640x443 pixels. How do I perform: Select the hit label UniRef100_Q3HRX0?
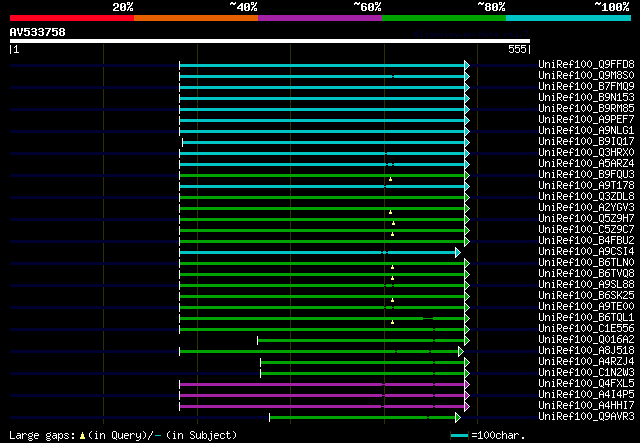coord(586,152)
